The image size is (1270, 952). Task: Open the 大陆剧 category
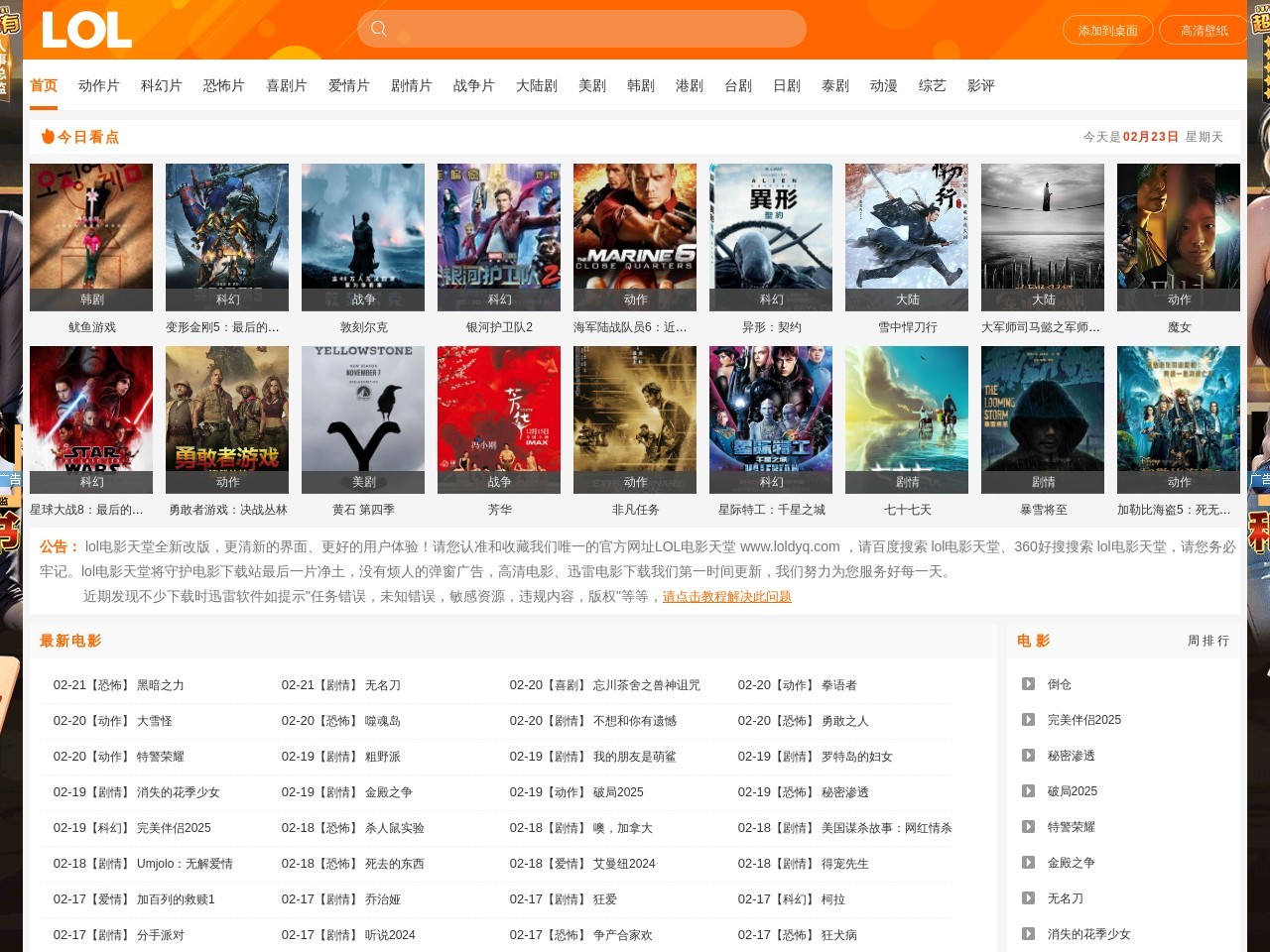pos(537,85)
